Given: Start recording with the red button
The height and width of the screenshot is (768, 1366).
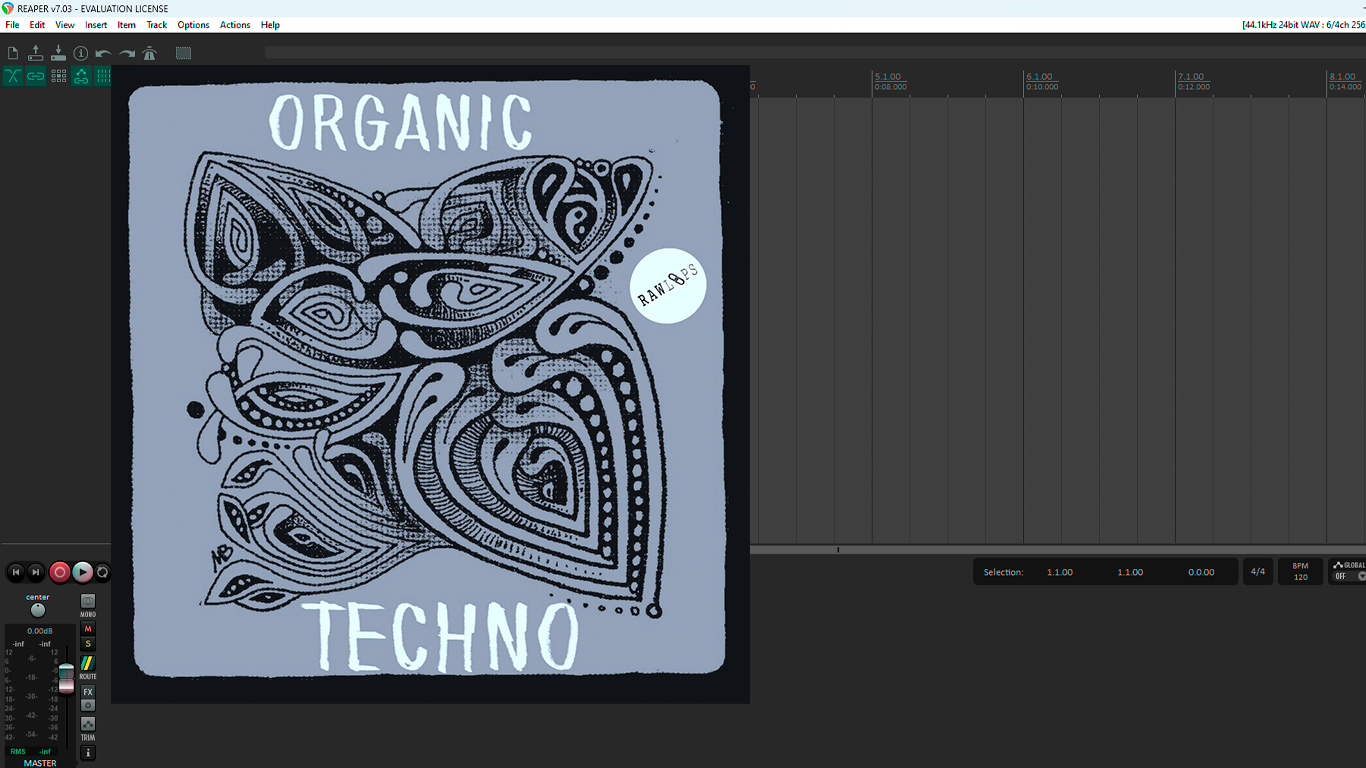Looking at the screenshot, I should click(x=60, y=572).
